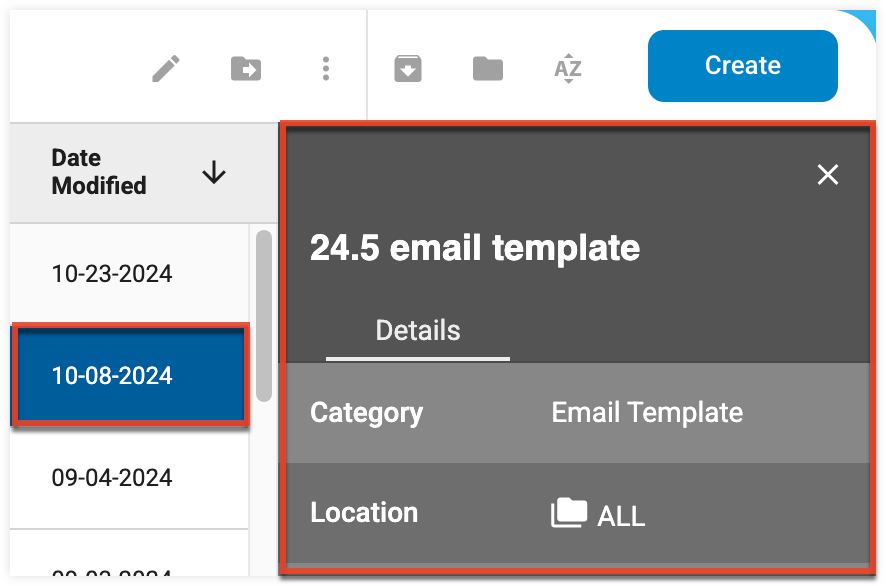Click the 24.5 email template title

pyautogui.click(x=475, y=248)
